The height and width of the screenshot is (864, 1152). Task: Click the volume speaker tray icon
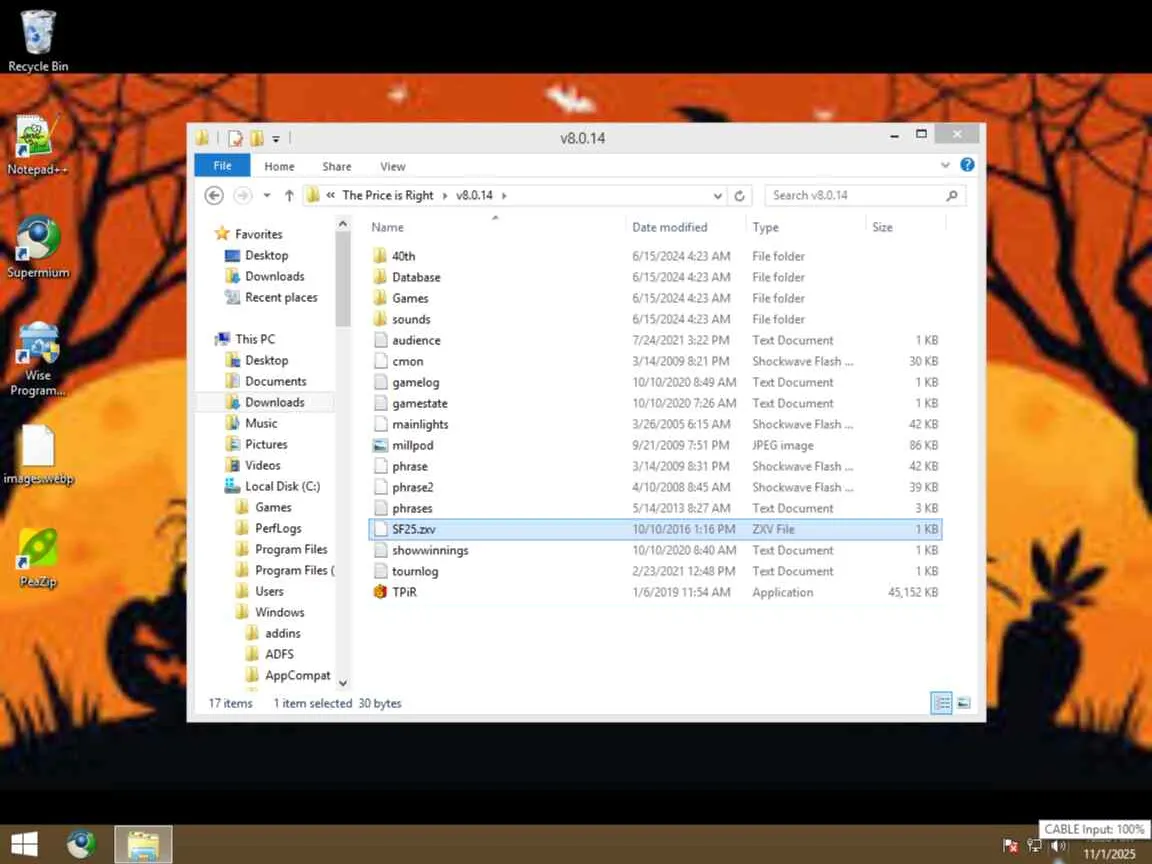1059,846
